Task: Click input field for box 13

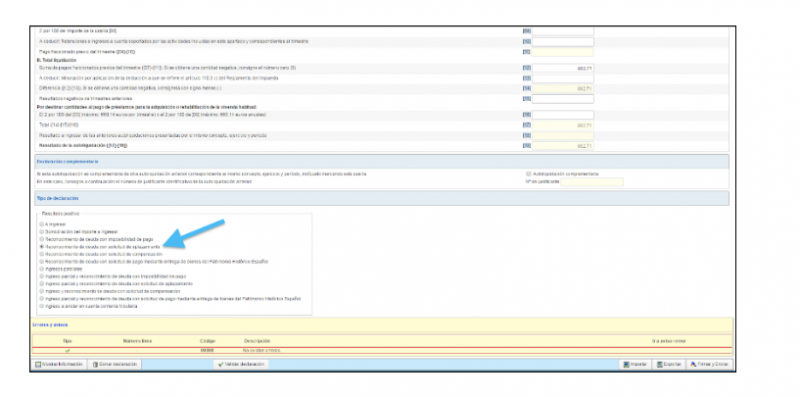Action: (563, 79)
